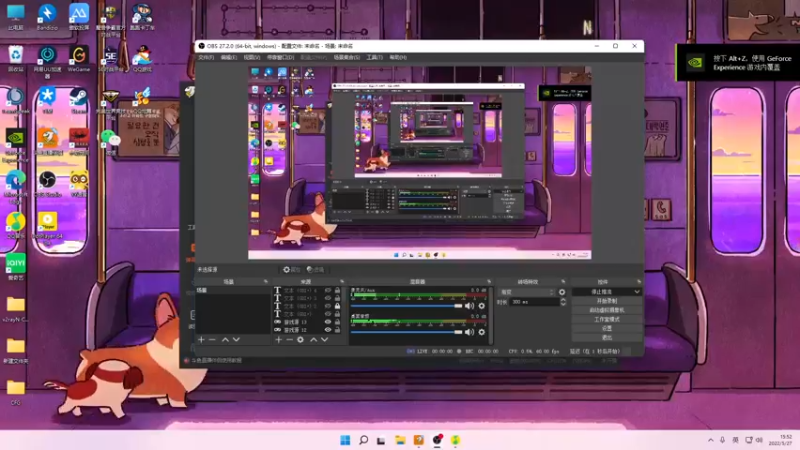
Task: Click the Studio Mode button
Action: click(607, 319)
